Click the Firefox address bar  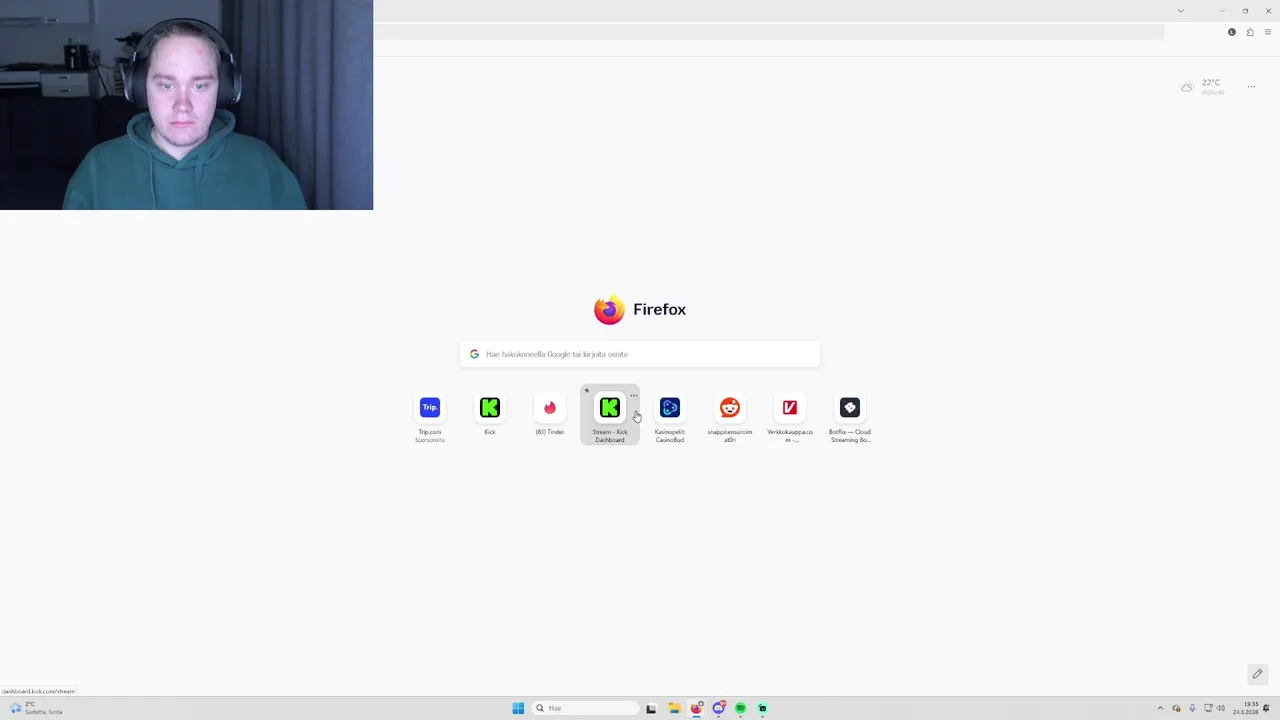point(770,32)
